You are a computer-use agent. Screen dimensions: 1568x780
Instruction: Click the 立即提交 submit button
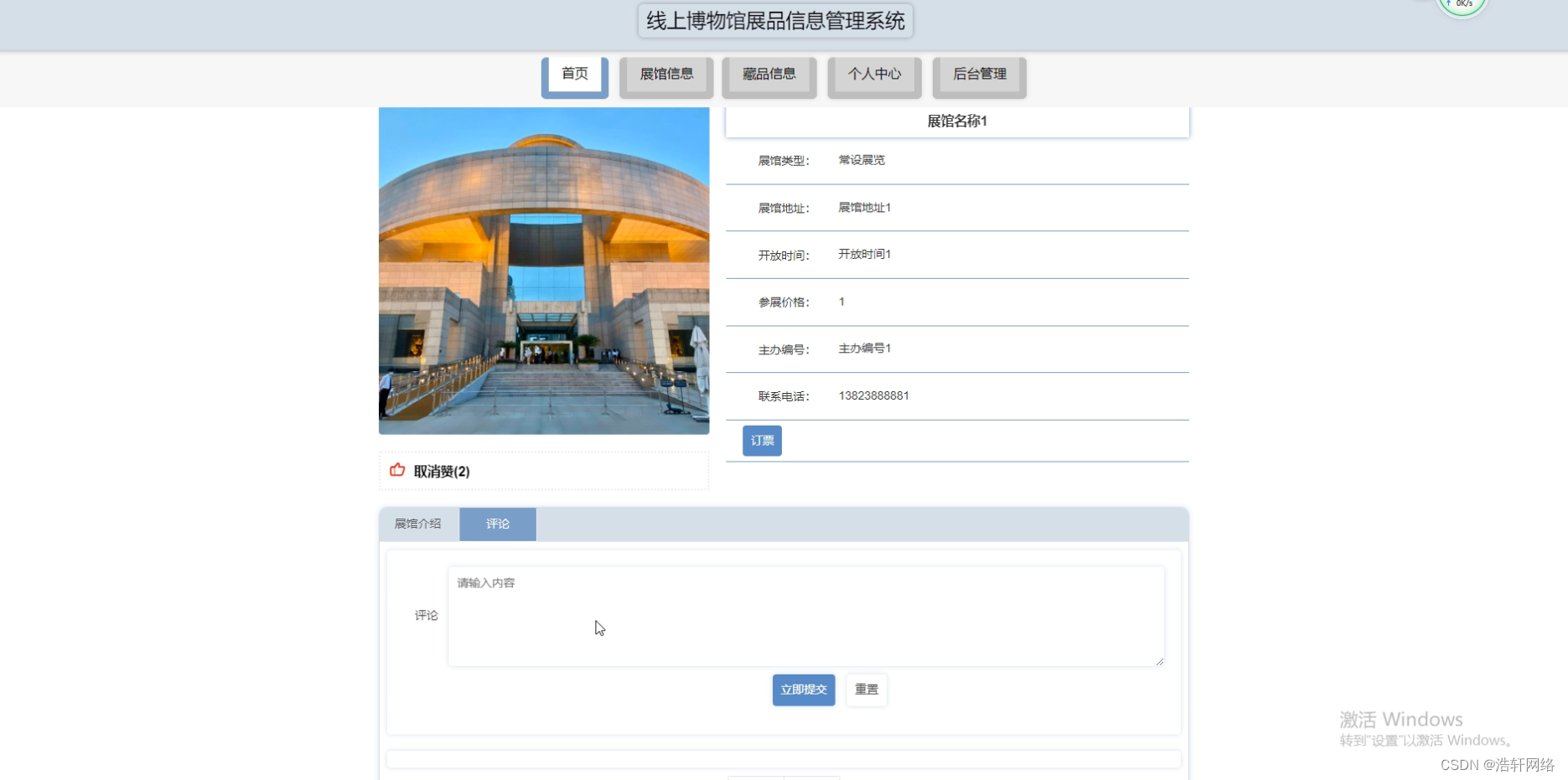802,690
